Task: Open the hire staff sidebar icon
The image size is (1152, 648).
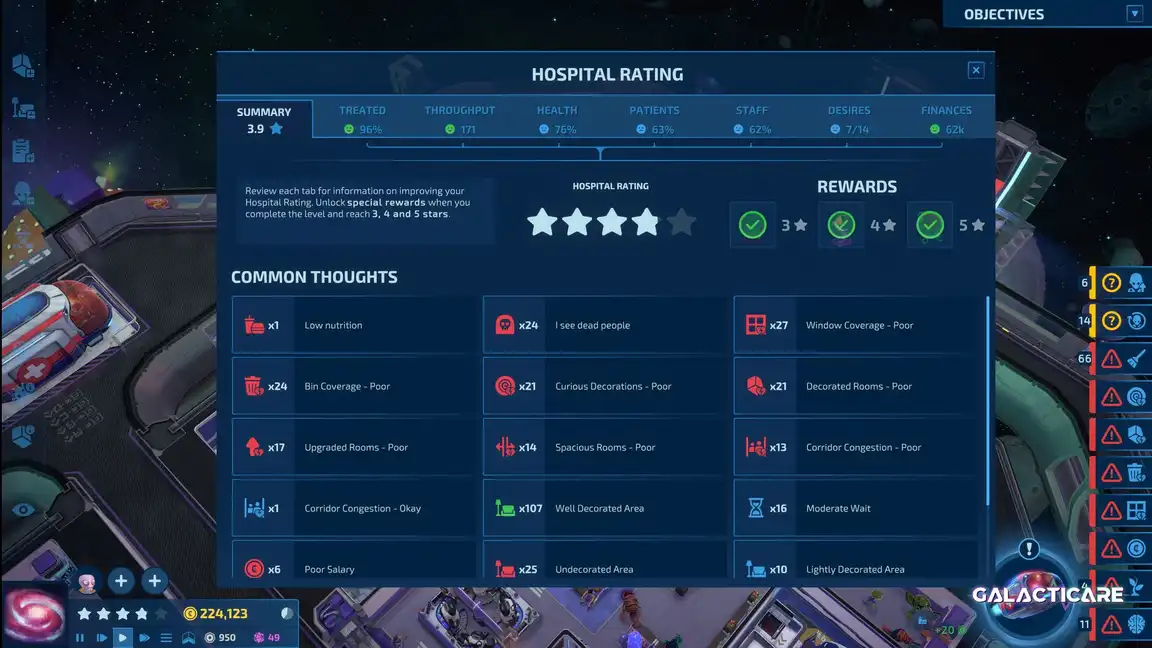Action: pyautogui.click(x=23, y=193)
